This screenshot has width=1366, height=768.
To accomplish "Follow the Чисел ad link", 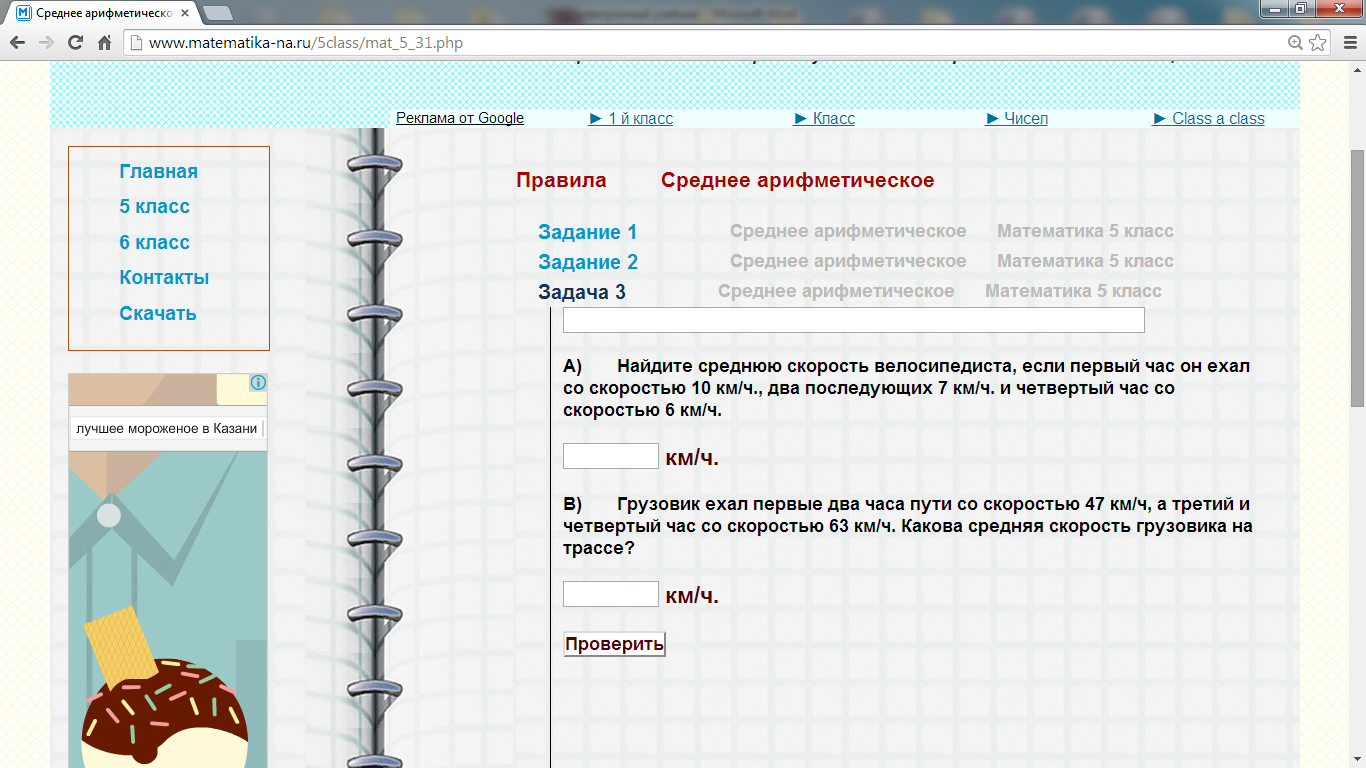I will click(1017, 118).
